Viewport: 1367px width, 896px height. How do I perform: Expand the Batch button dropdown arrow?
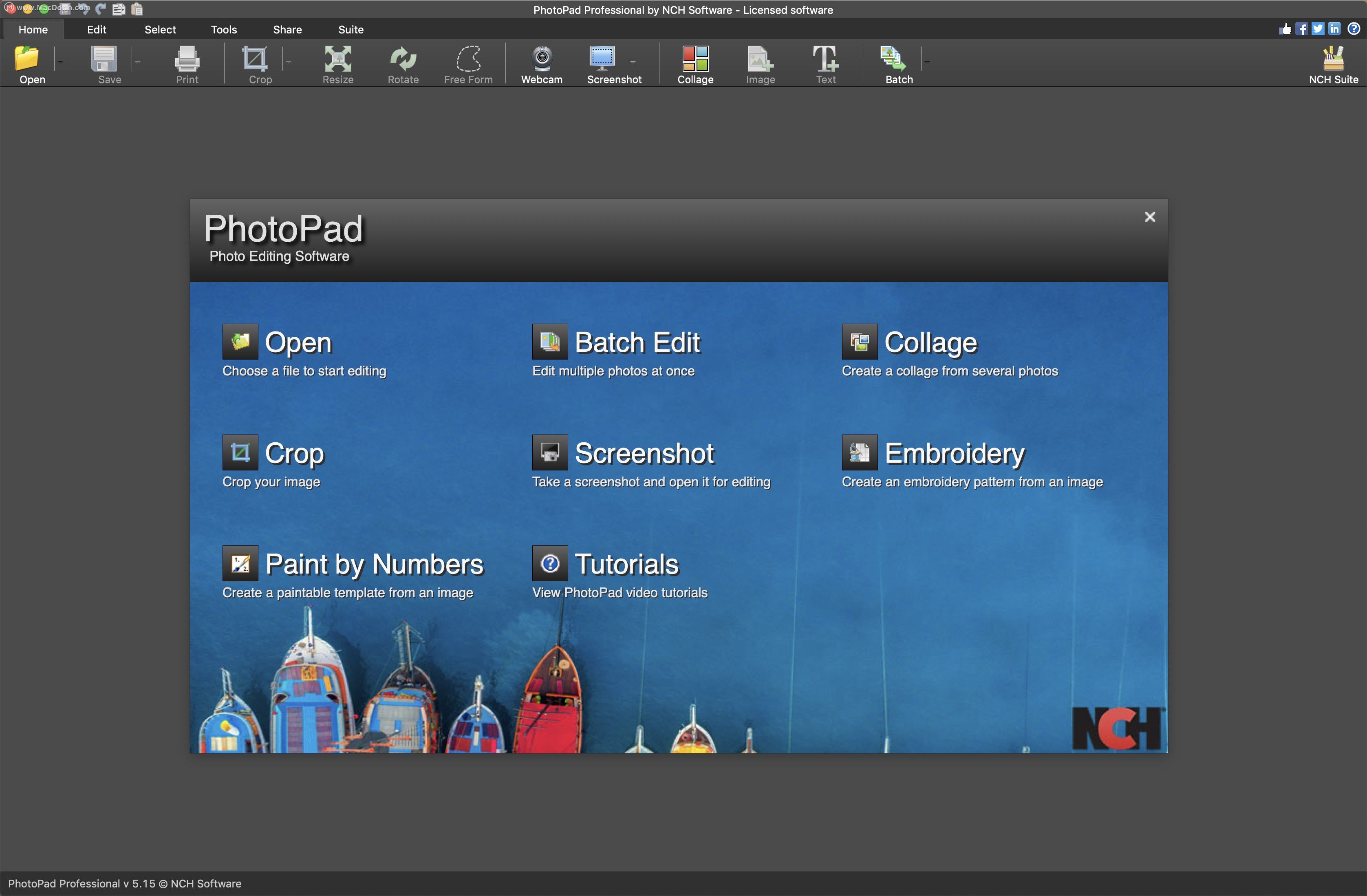(927, 62)
